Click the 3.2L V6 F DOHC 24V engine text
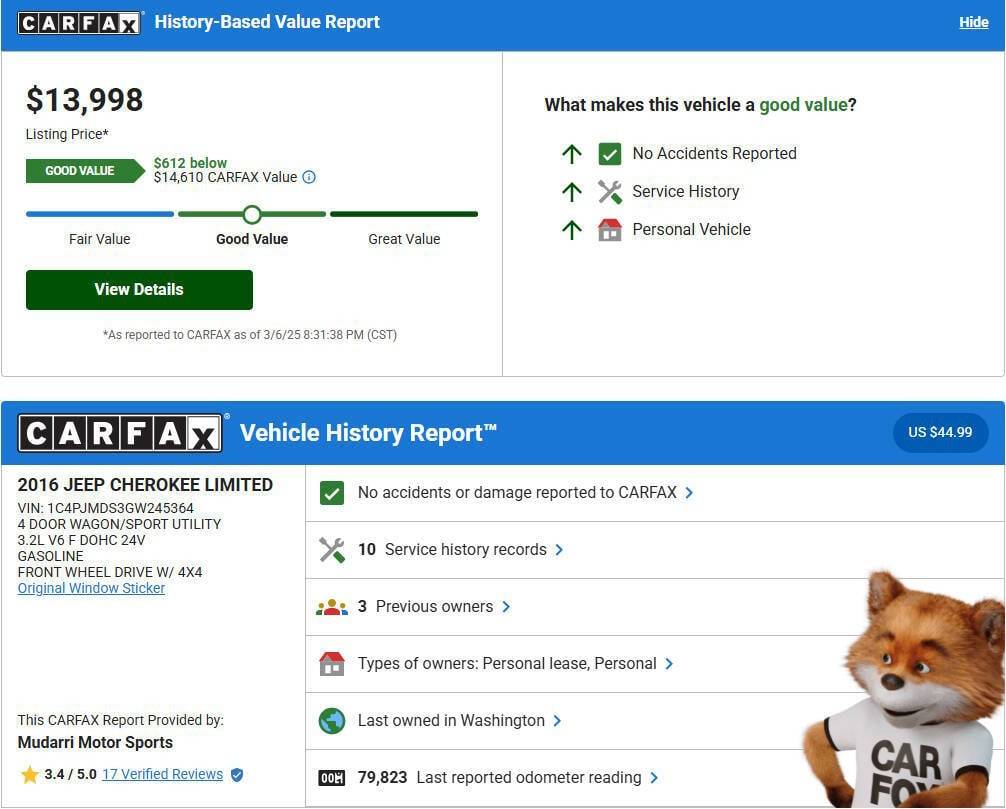 click(81, 540)
